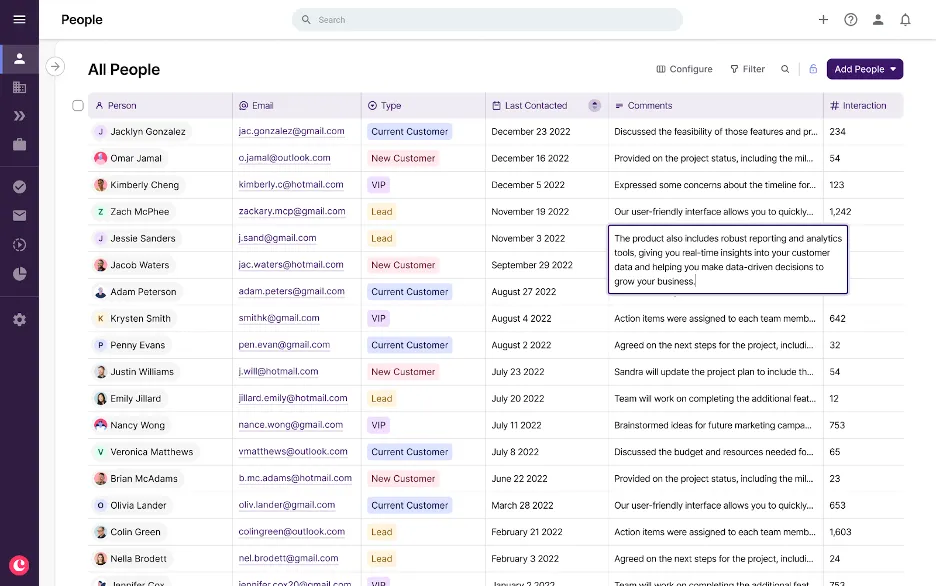This screenshot has height=586, width=936.
Task: Click the Configure button
Action: tap(684, 69)
